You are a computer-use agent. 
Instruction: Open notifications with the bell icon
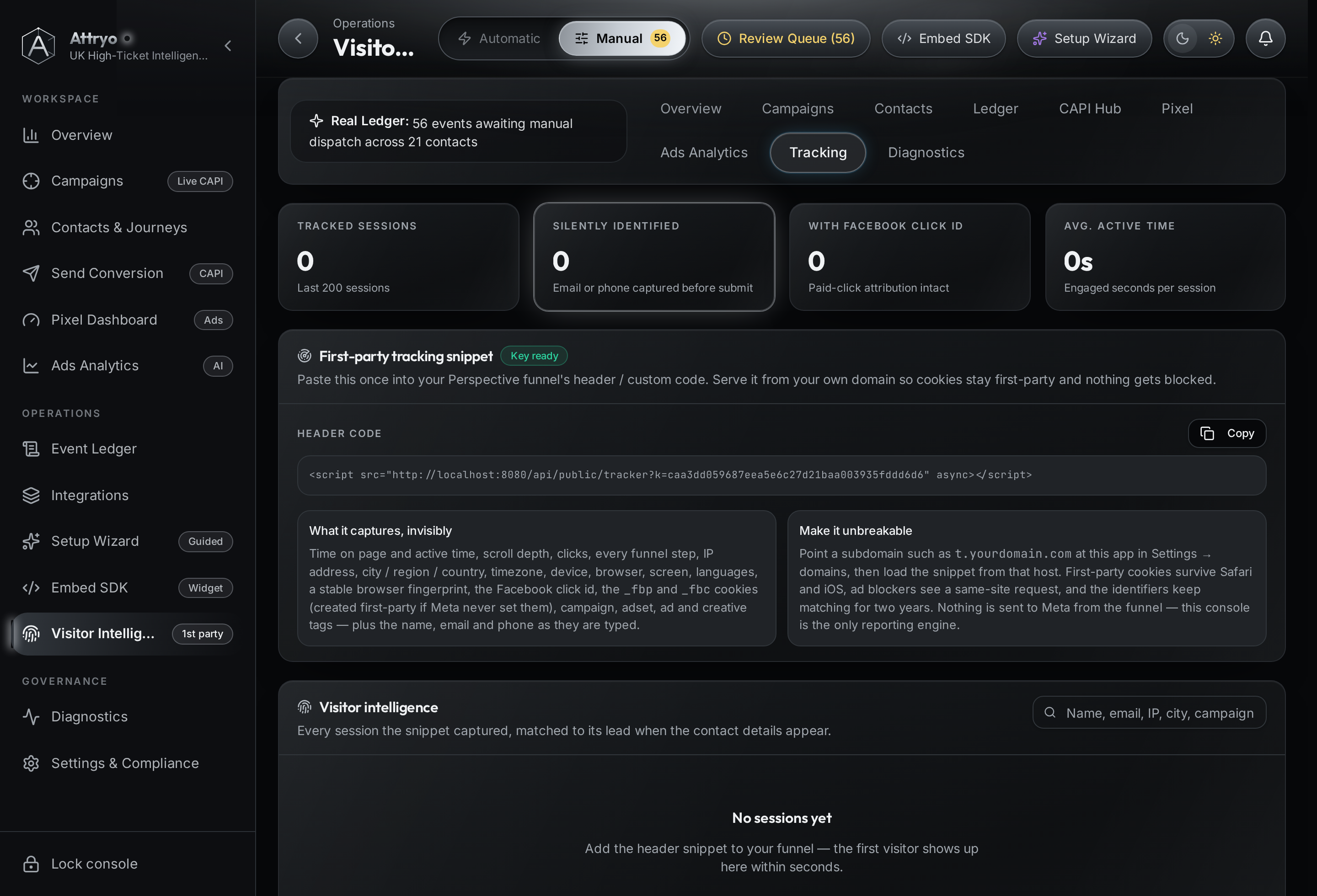coord(1265,38)
